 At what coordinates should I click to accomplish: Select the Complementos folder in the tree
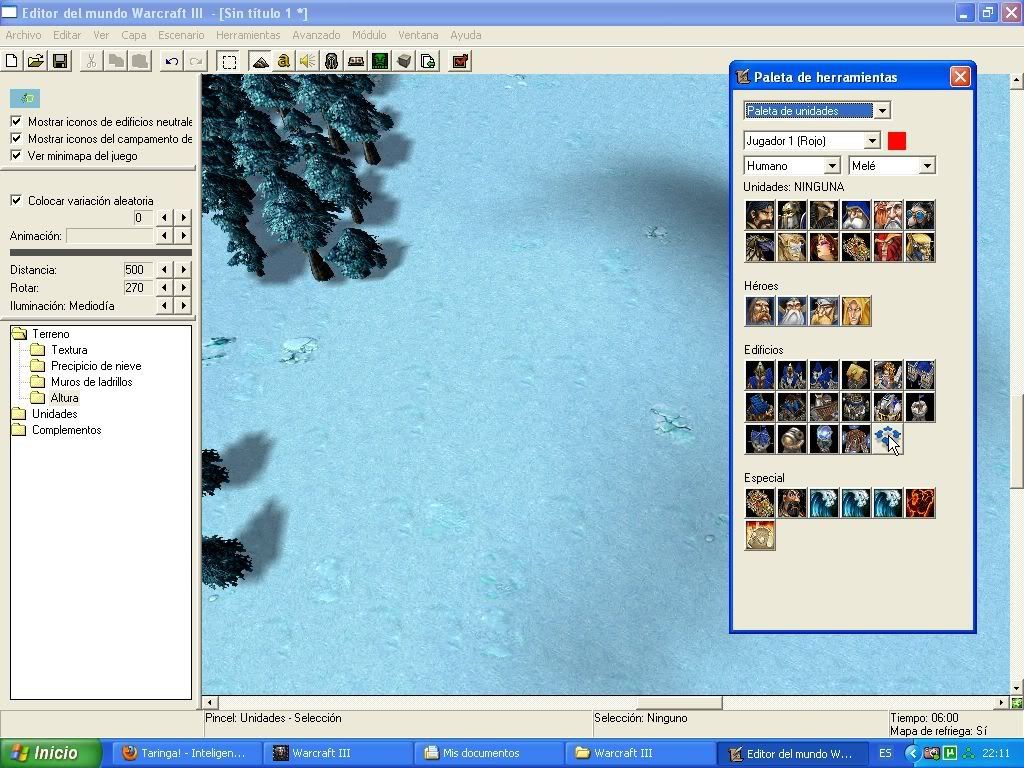(x=67, y=430)
